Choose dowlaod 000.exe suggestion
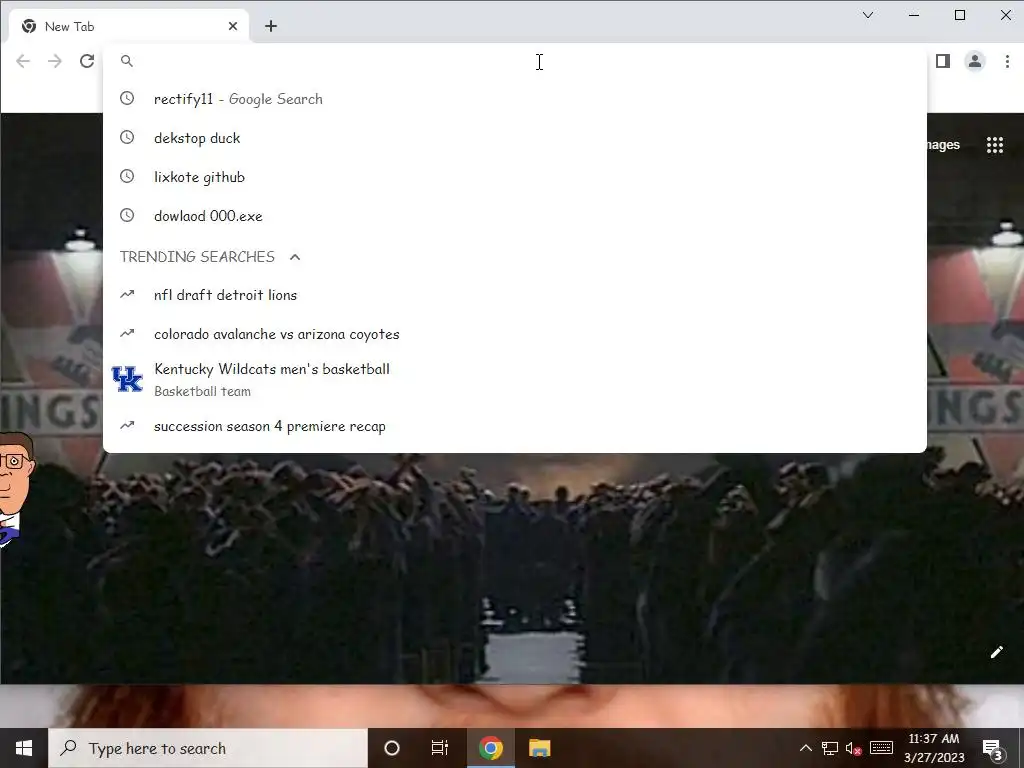 coord(515,216)
